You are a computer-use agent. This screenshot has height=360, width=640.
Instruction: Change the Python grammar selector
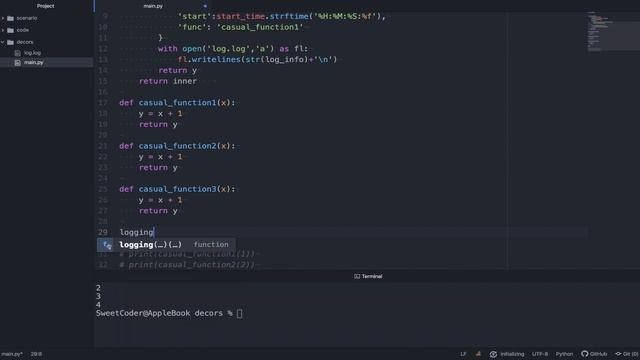pos(564,354)
